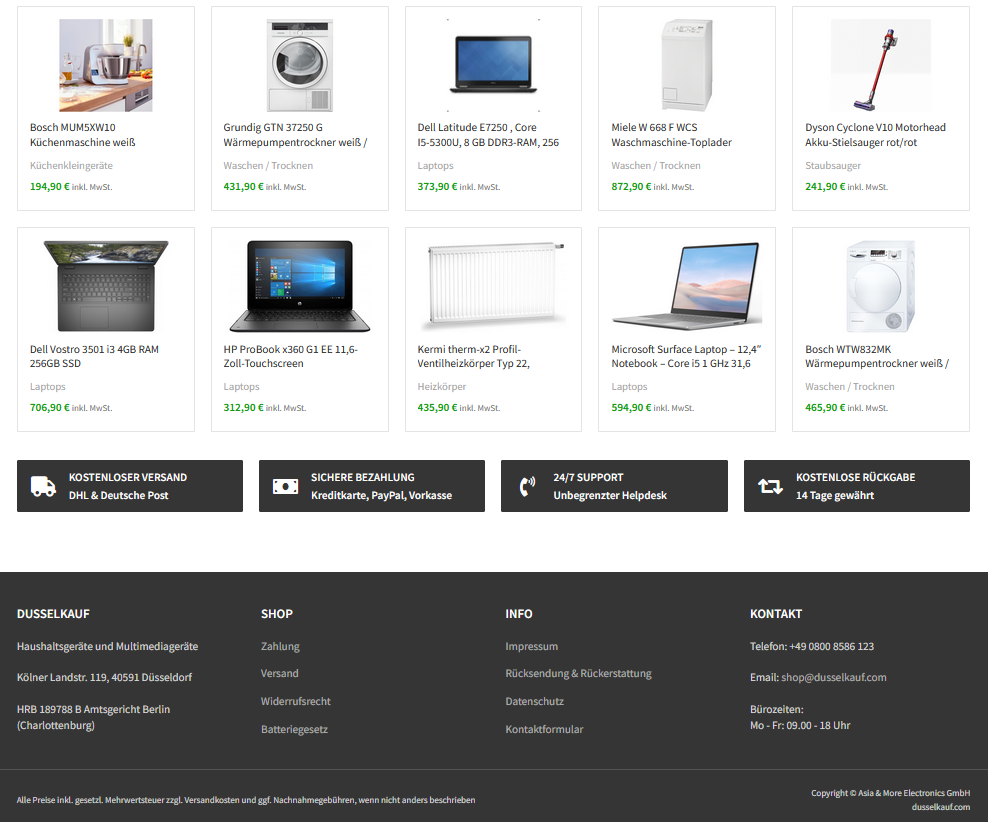988x822 pixels.
Task: Click the banknote icon for secure payment
Action: [x=285, y=486]
